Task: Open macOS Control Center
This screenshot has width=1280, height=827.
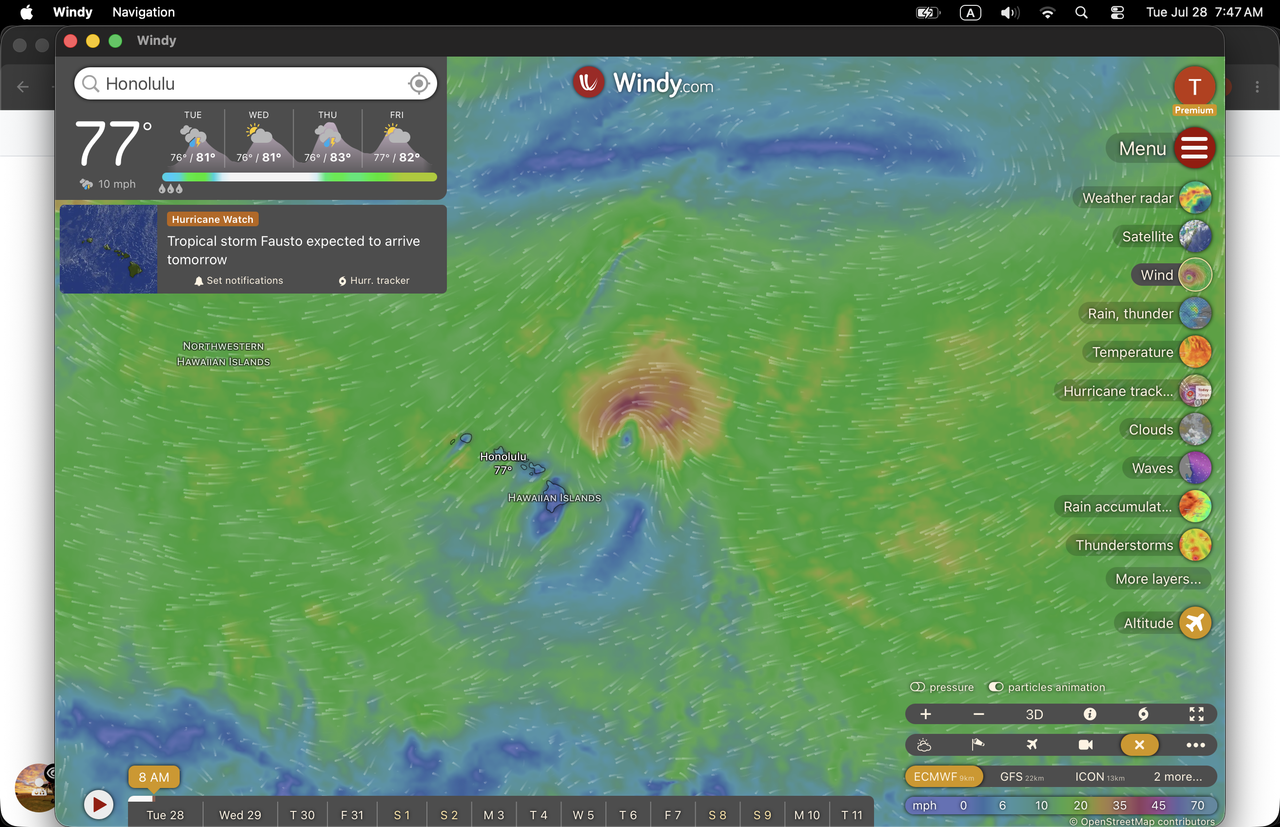Action: click(x=1118, y=12)
